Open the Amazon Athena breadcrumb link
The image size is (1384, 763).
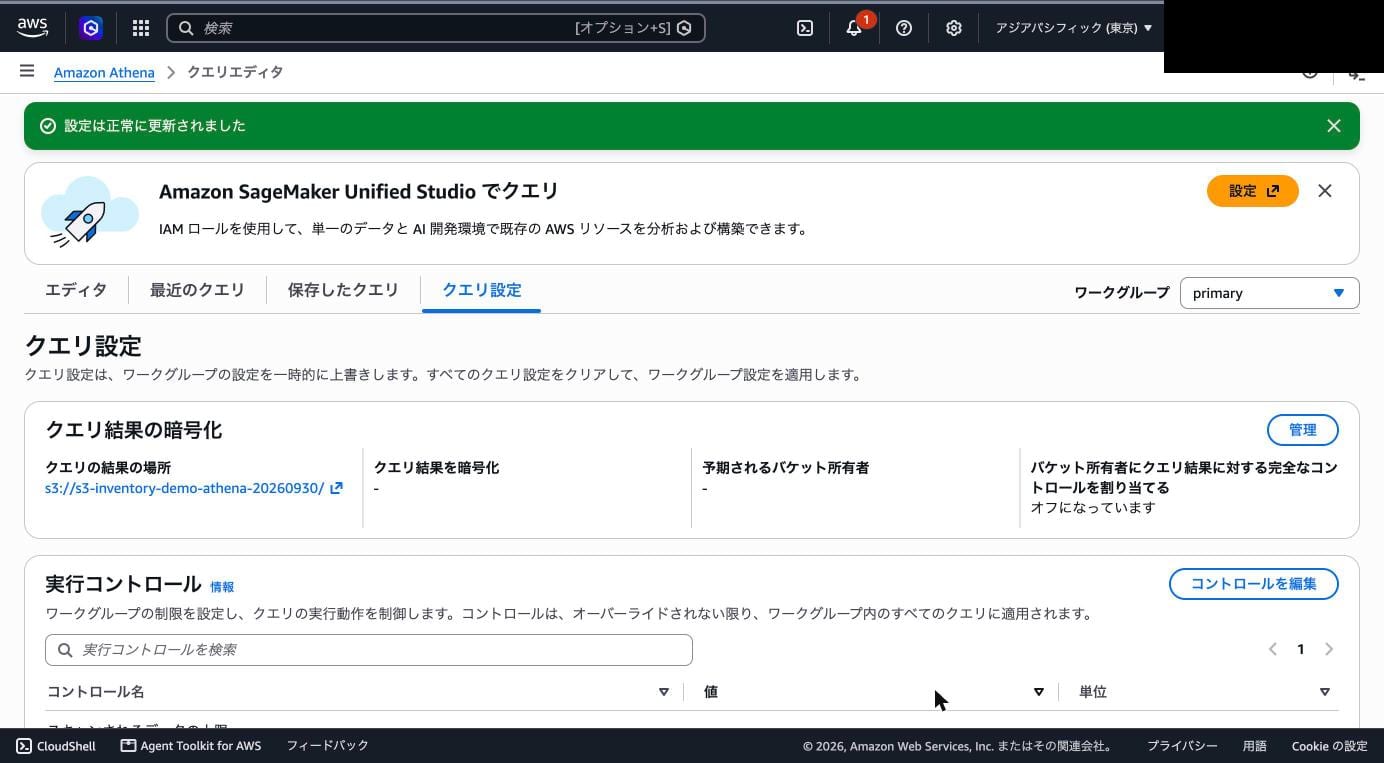point(104,72)
